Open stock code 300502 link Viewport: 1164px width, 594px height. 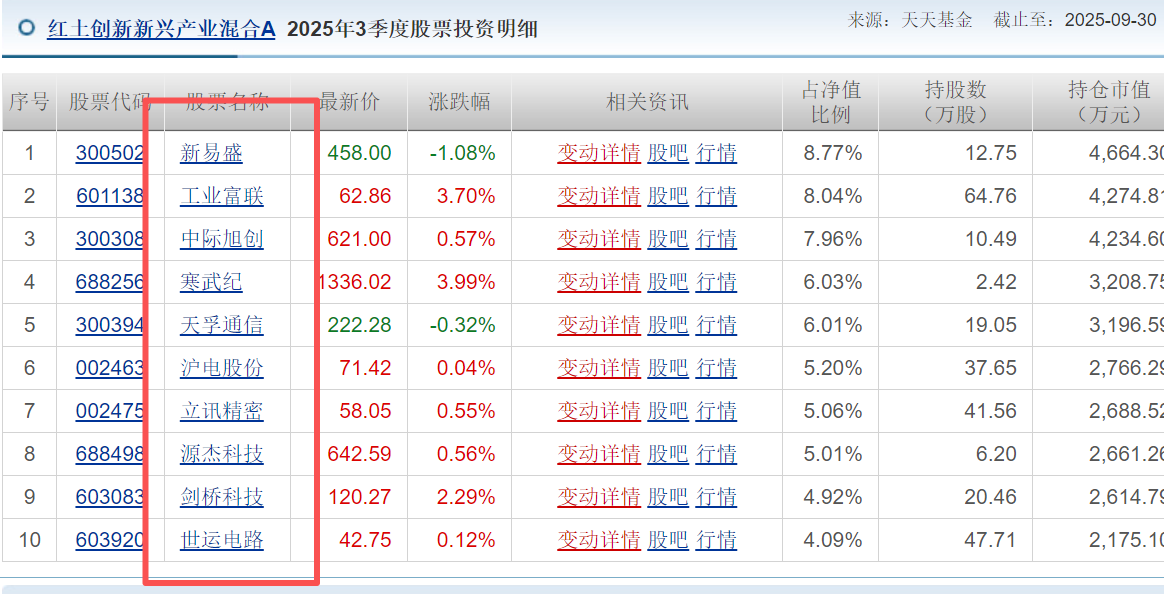(x=109, y=154)
